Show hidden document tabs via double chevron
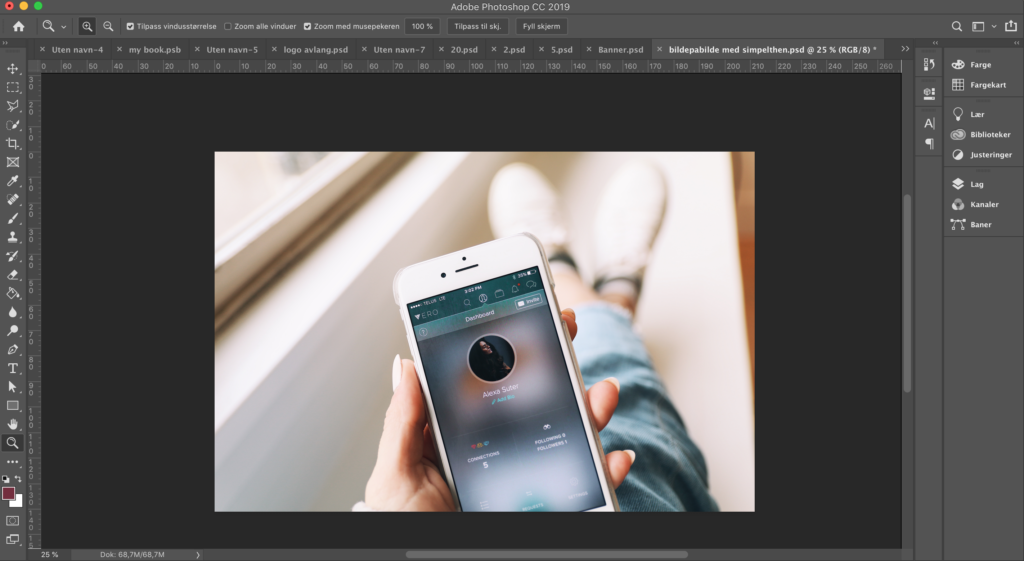 click(905, 48)
